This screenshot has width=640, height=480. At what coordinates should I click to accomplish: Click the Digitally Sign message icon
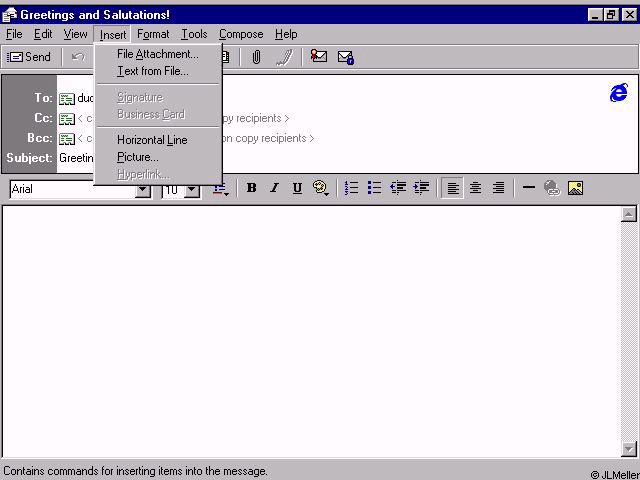[318, 57]
